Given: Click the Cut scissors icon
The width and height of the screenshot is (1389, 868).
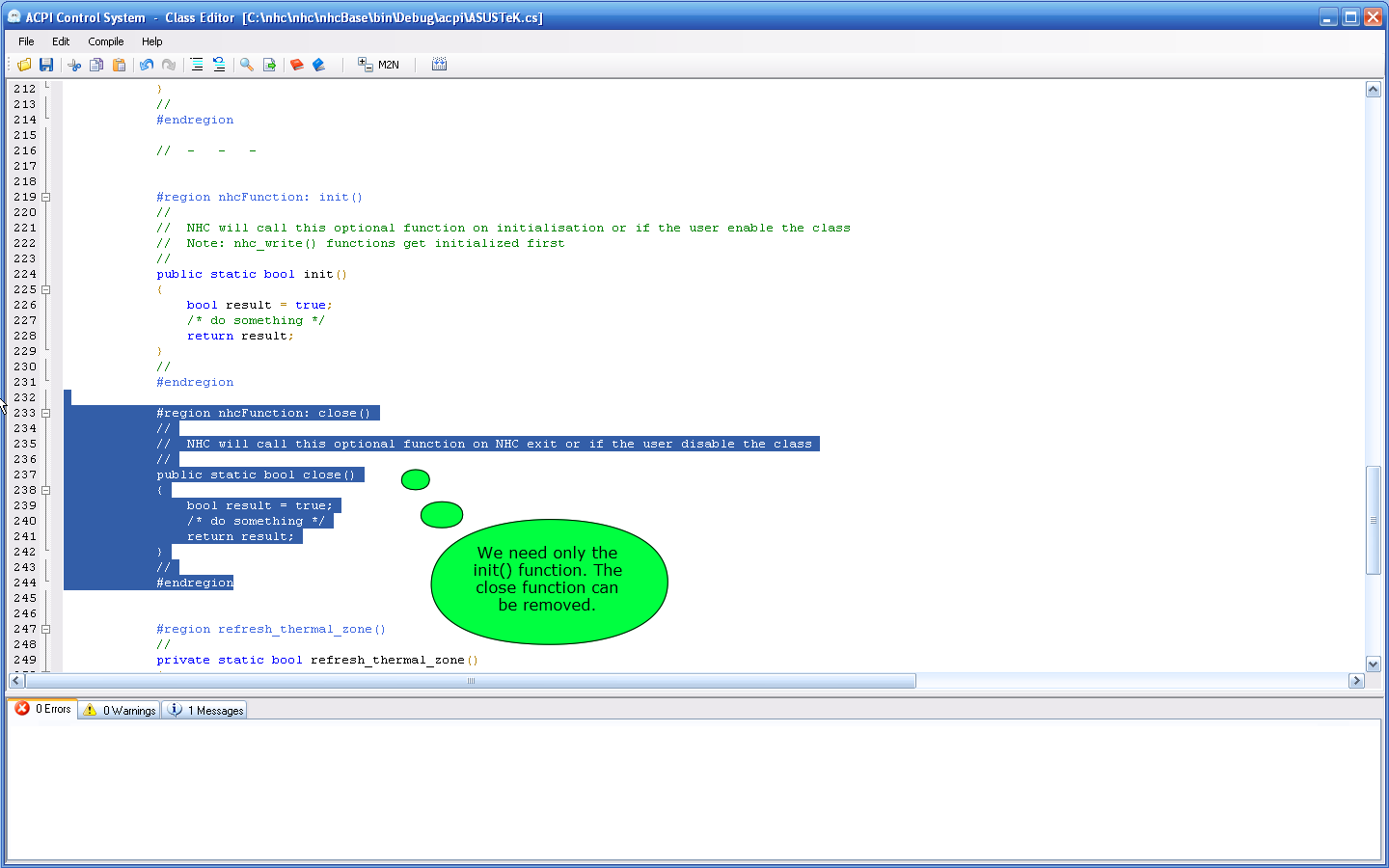Looking at the screenshot, I should tap(74, 65).
